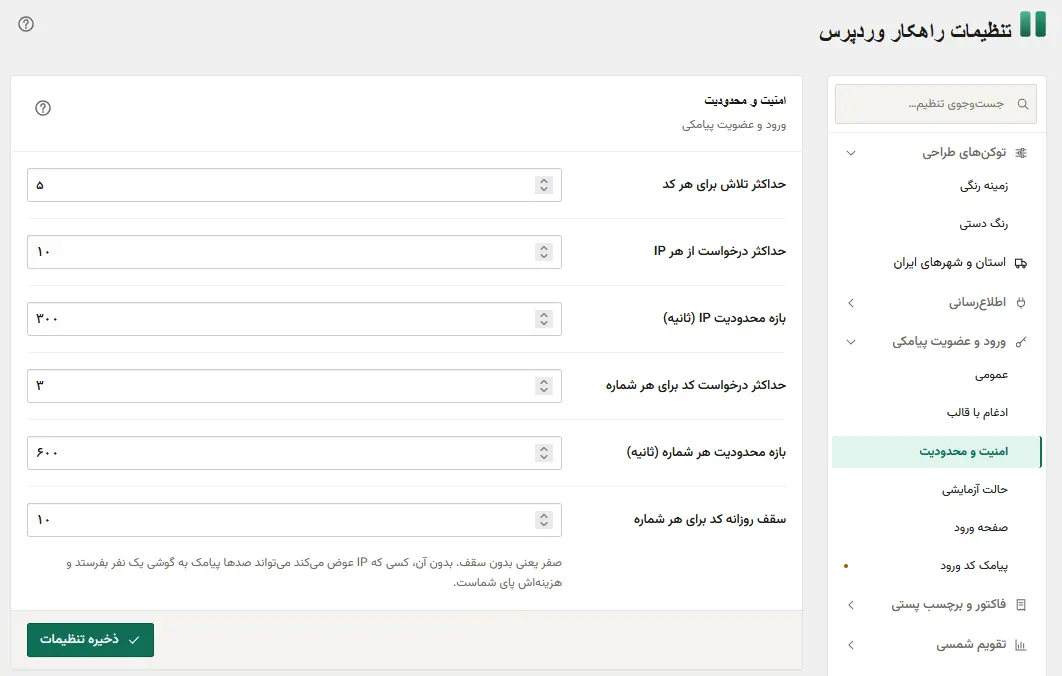
Task: Click the تقویم شمسی group label
Action: (x=971, y=646)
